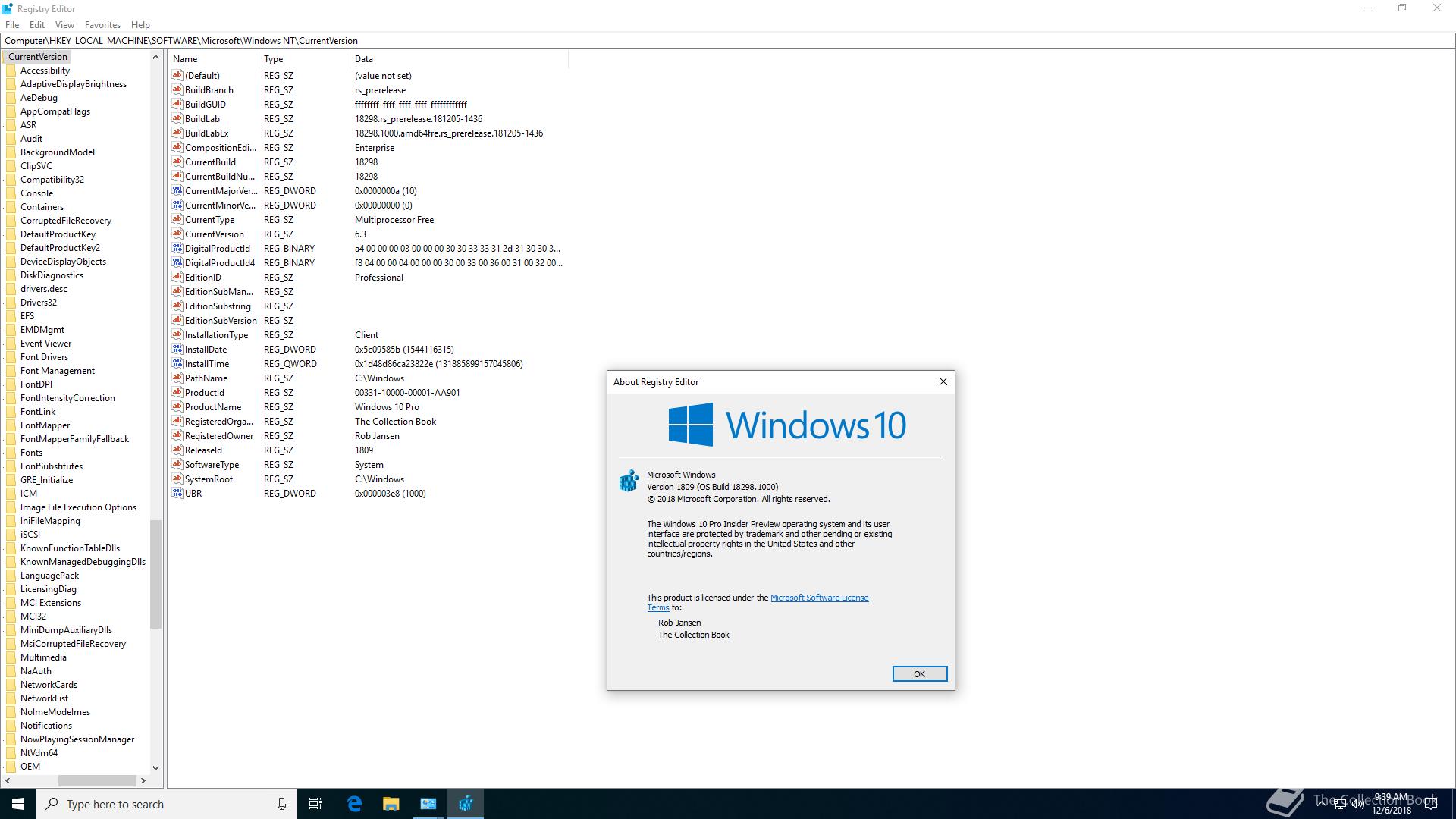Click the 'Multiprocessor Free' data cell
The height and width of the screenshot is (819, 1456).
pos(394,220)
